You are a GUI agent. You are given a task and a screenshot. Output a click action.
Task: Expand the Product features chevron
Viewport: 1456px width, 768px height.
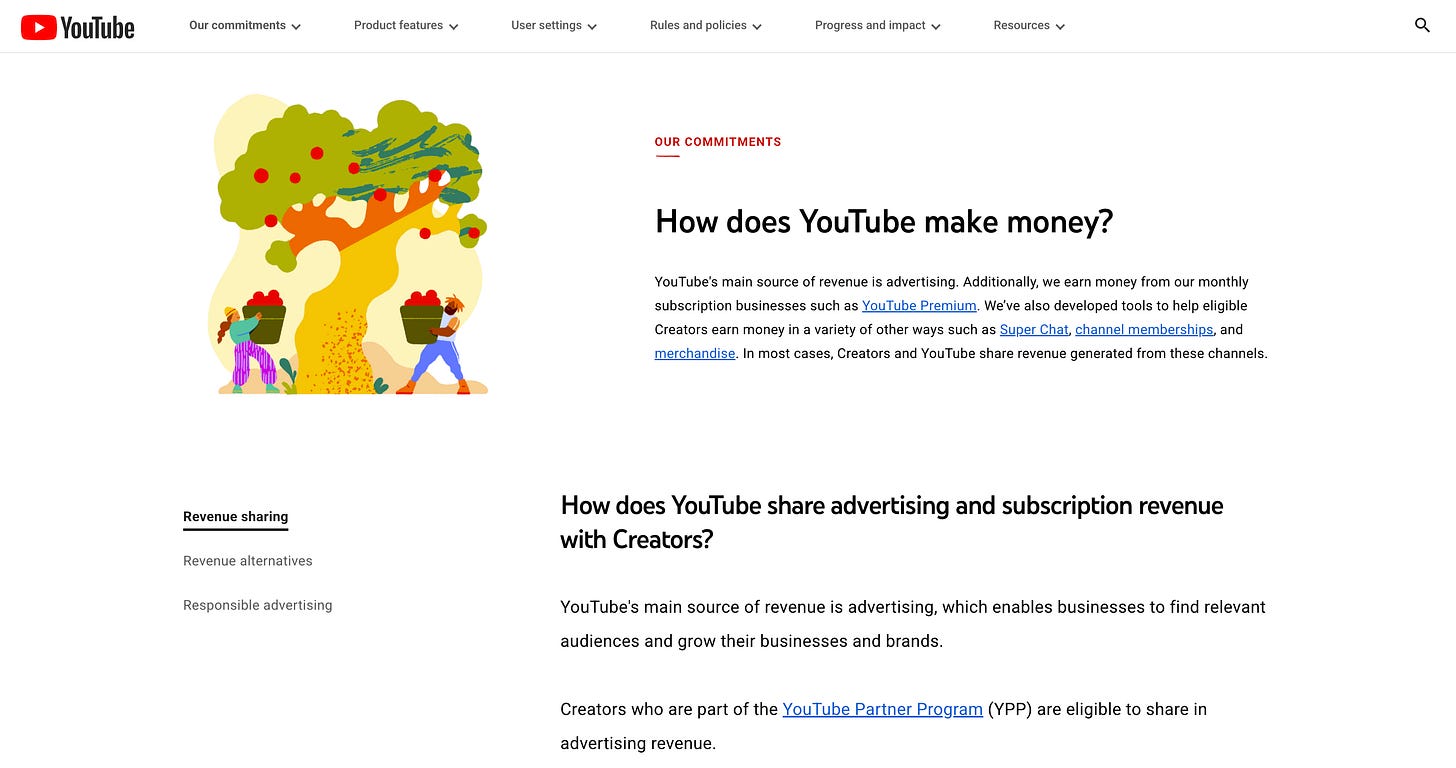[x=454, y=27]
